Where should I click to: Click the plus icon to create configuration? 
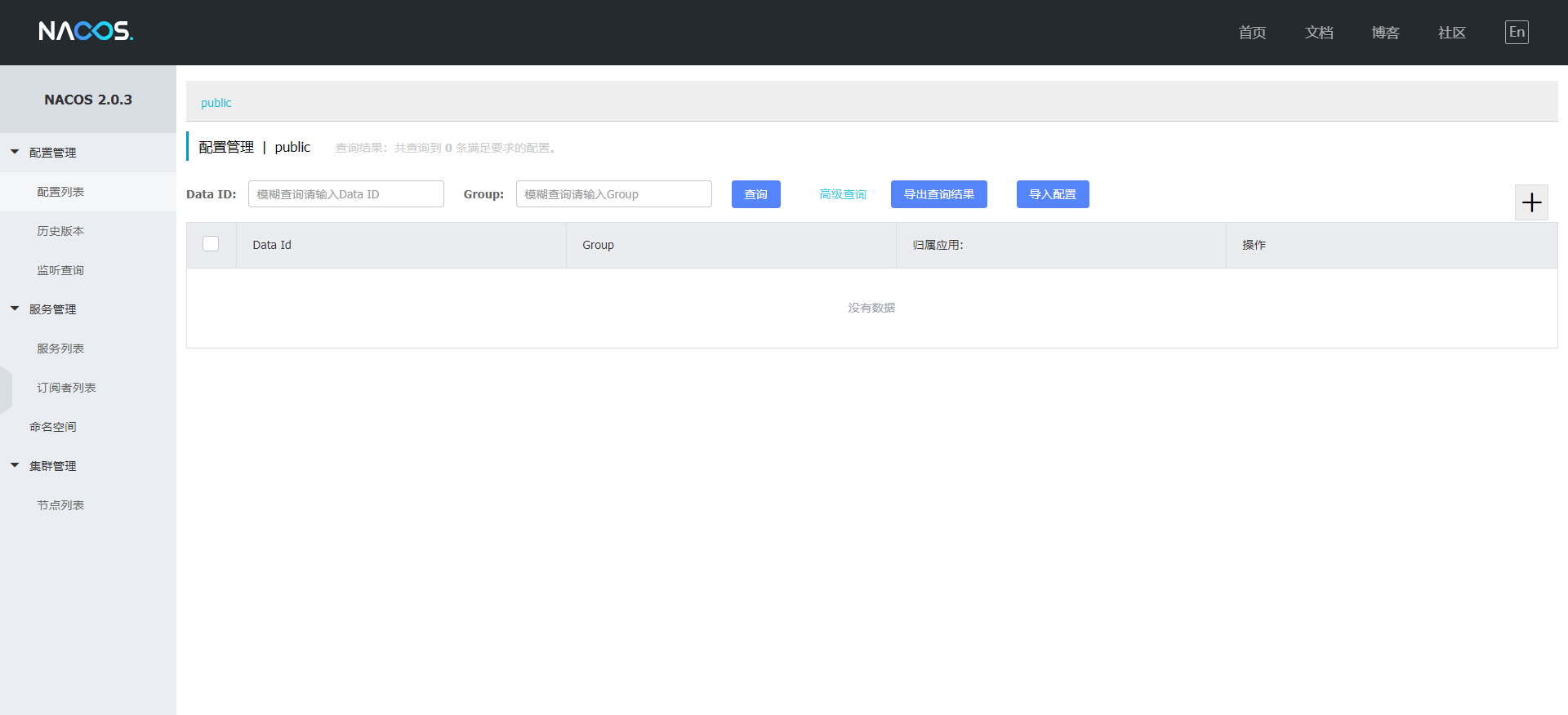(x=1531, y=202)
